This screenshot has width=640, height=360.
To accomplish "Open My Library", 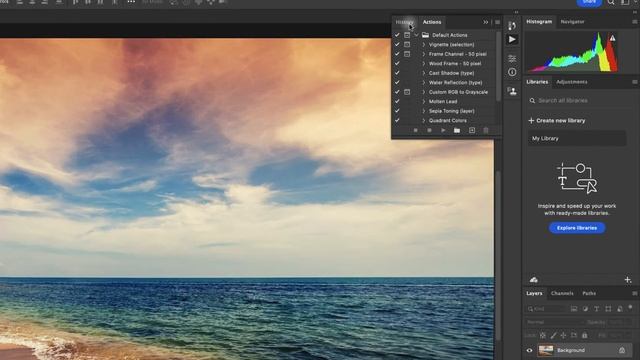I will pos(577,138).
